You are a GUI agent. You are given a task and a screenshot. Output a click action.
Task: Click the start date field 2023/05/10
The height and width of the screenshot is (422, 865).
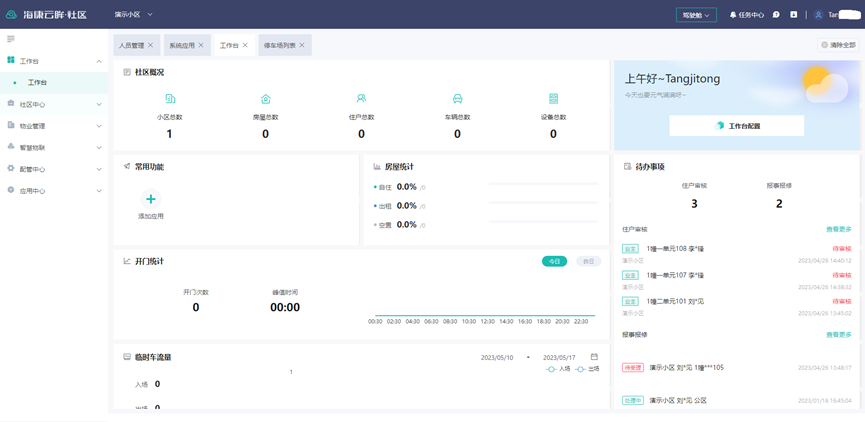click(x=497, y=357)
